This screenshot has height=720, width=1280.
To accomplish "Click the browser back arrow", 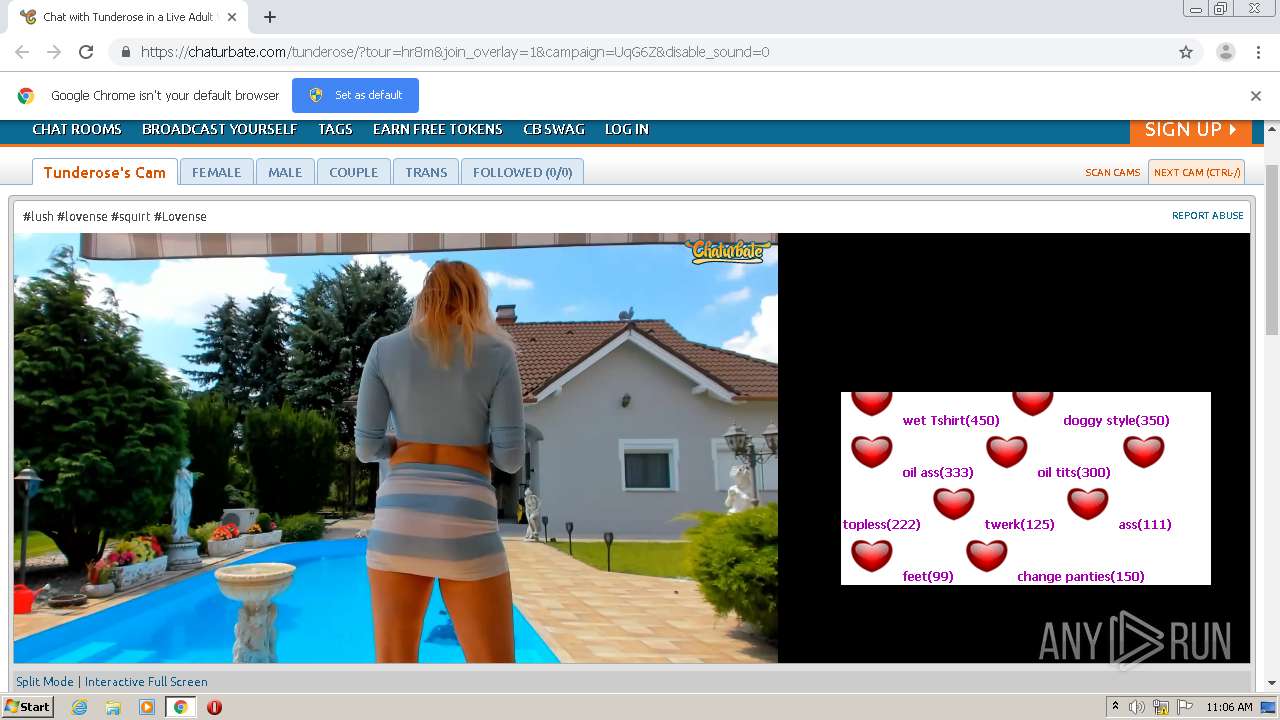I will click(x=22, y=52).
